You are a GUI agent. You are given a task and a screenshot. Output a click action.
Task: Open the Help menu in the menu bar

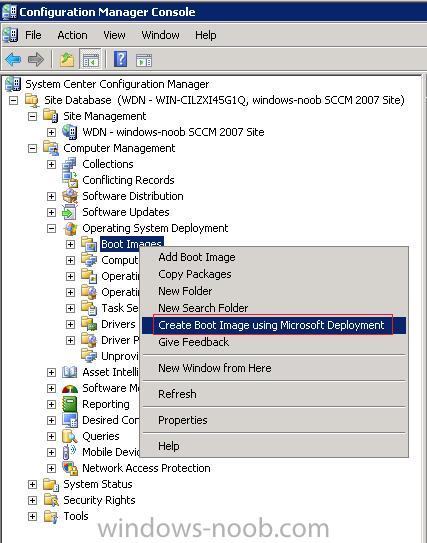(206, 35)
